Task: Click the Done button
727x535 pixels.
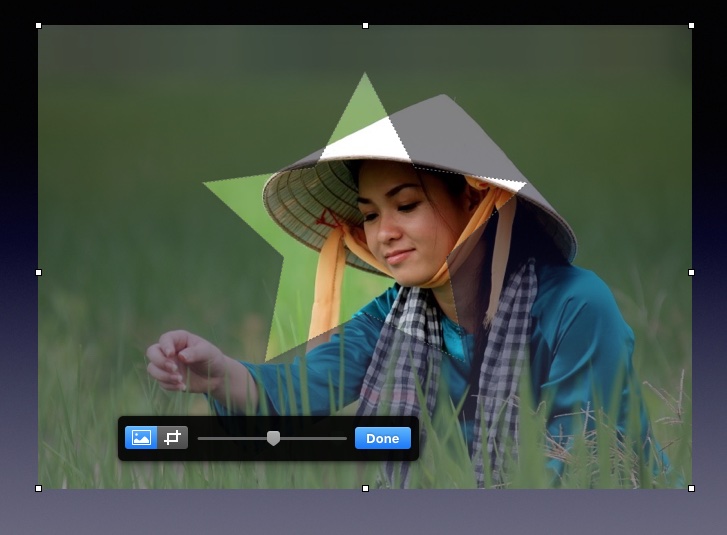Action: click(x=382, y=438)
